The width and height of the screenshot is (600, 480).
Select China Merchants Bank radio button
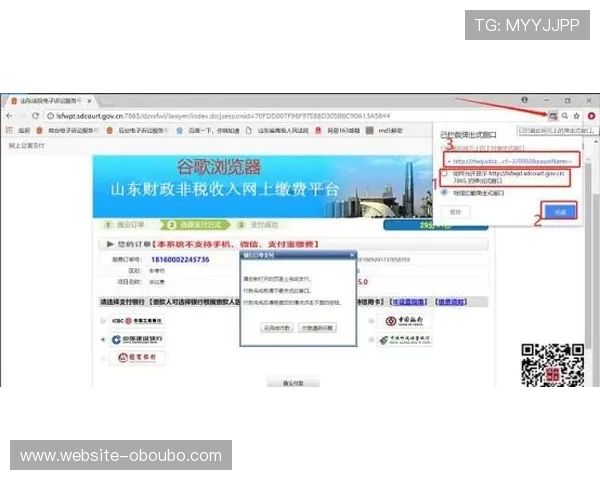pyautogui.click(x=103, y=358)
